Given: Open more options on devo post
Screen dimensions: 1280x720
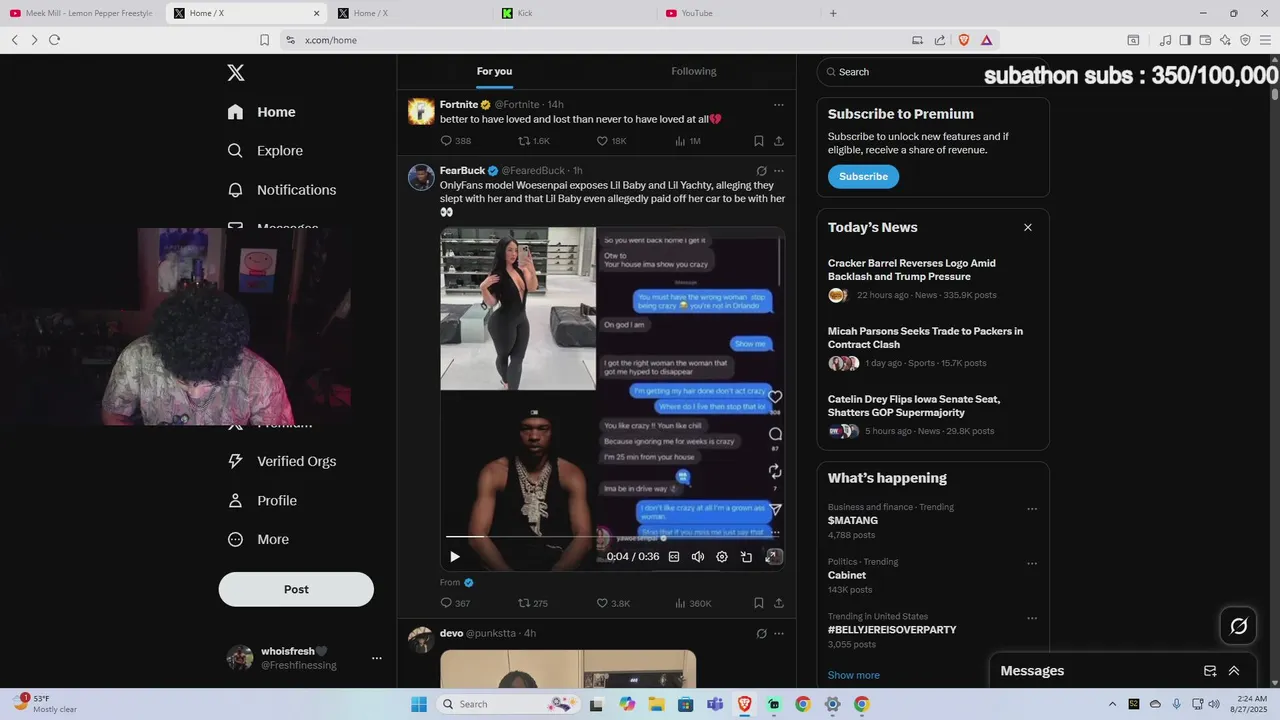Looking at the screenshot, I should (779, 633).
